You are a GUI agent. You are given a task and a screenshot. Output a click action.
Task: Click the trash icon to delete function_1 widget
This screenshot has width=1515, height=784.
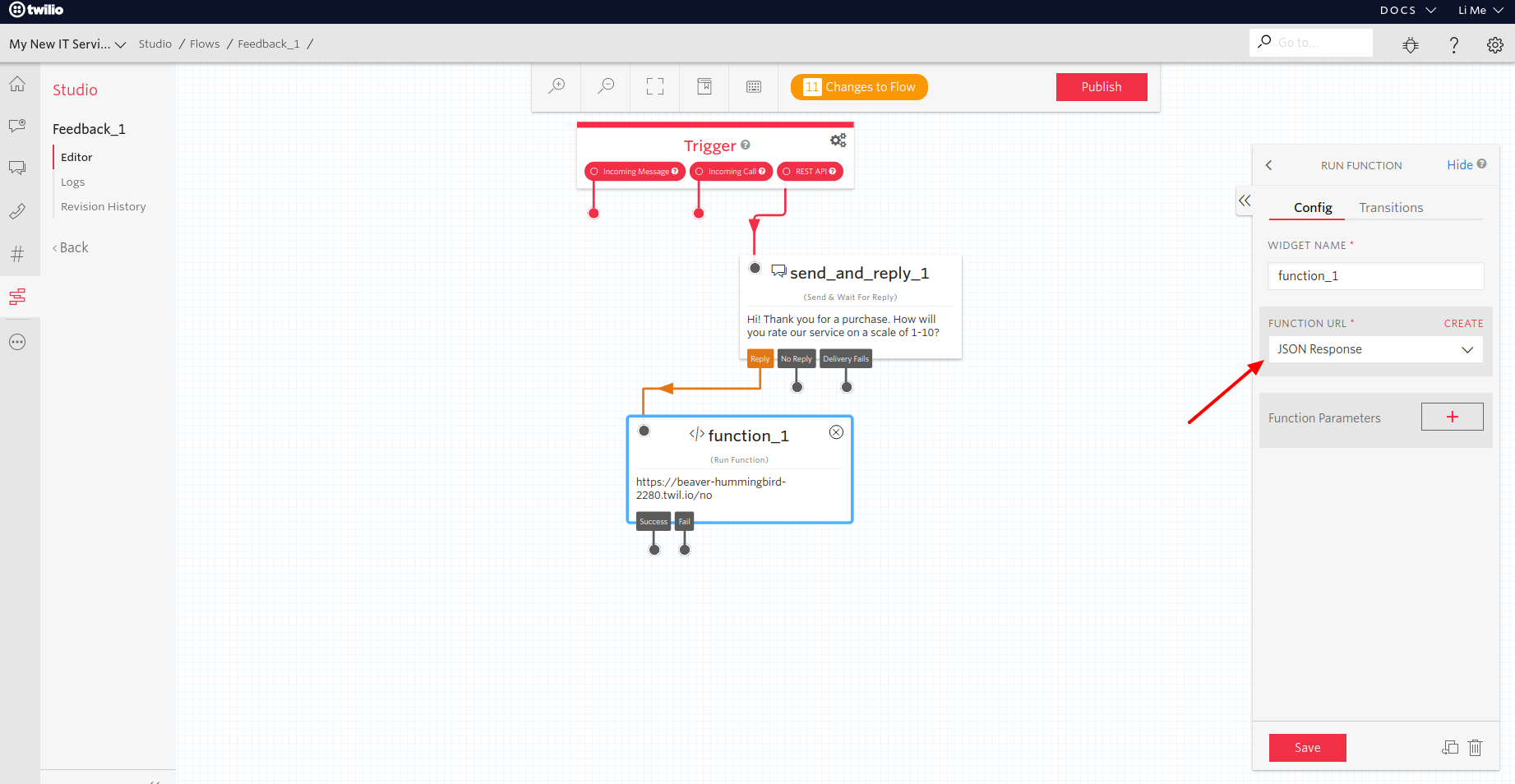coord(1475,748)
